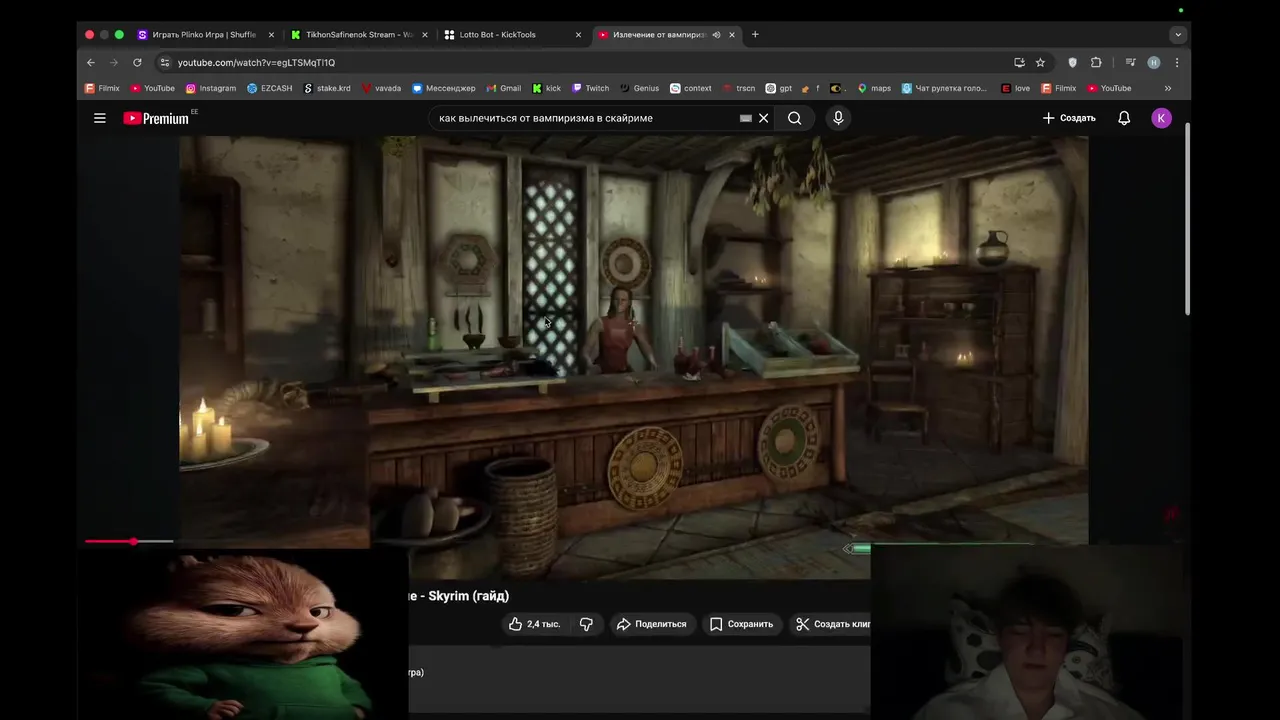Open the maps bookmark

click(874, 88)
